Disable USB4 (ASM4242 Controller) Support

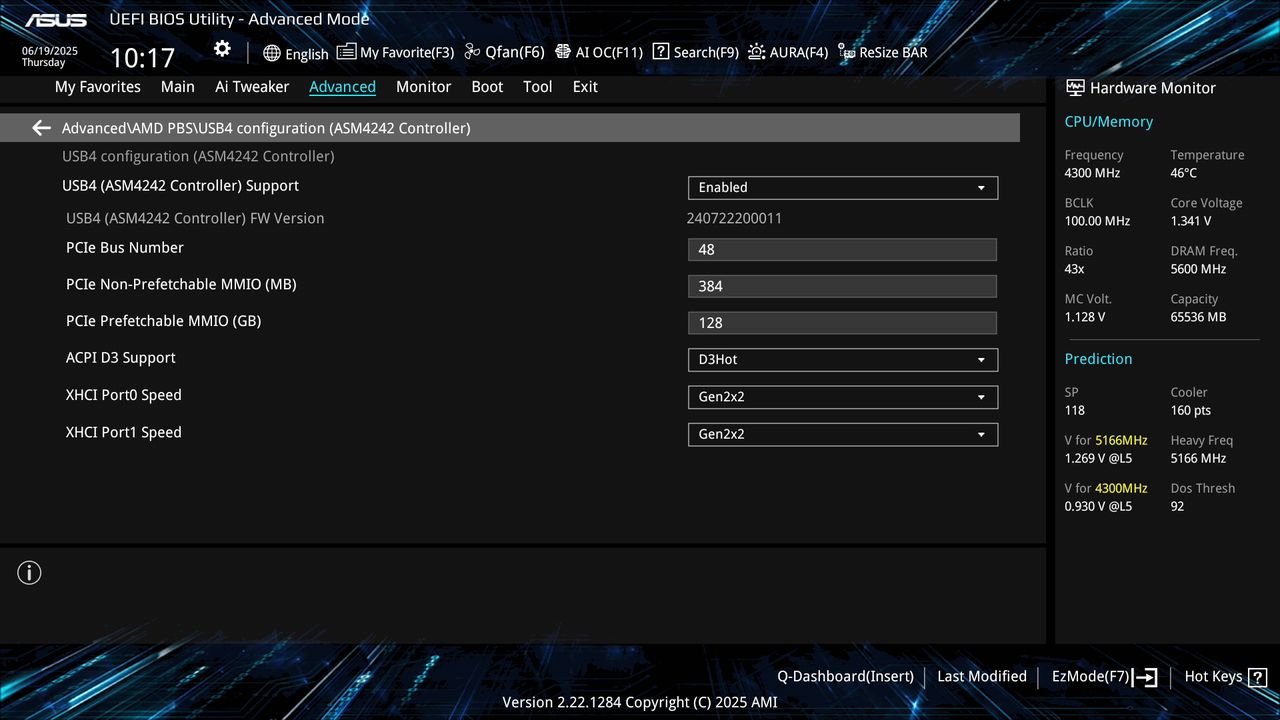[842, 187]
